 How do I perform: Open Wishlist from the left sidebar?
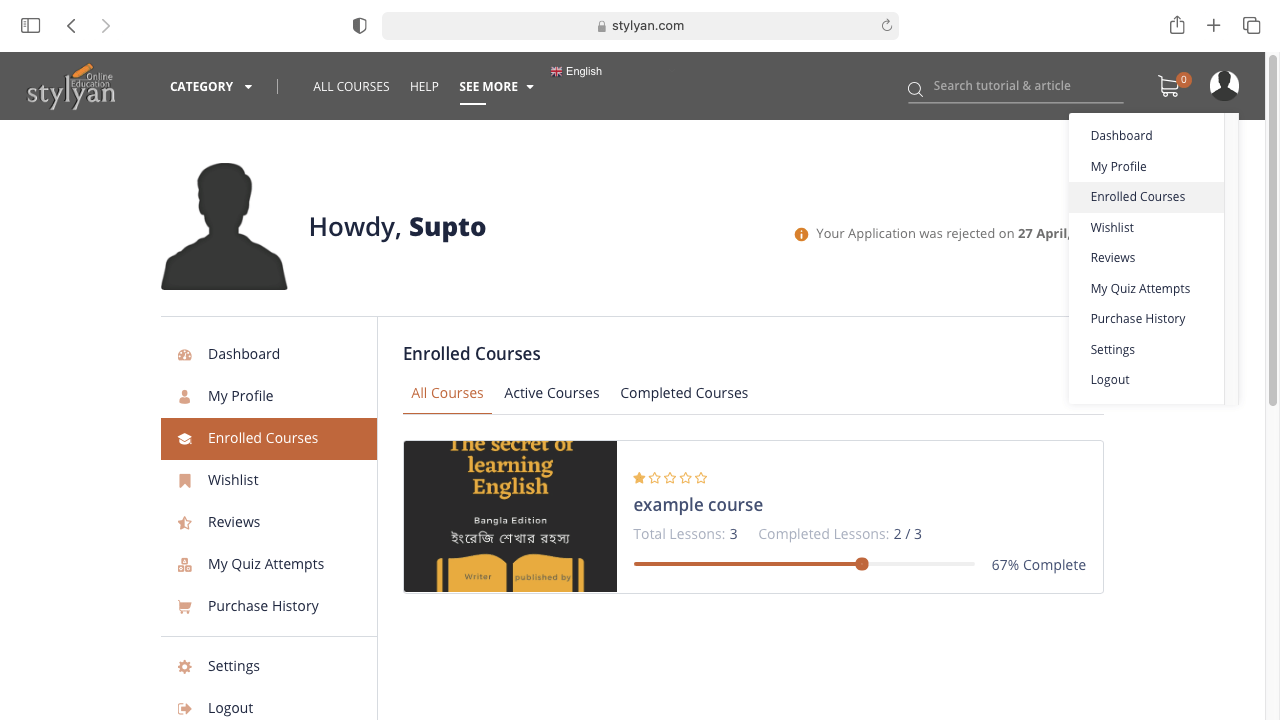269,480
